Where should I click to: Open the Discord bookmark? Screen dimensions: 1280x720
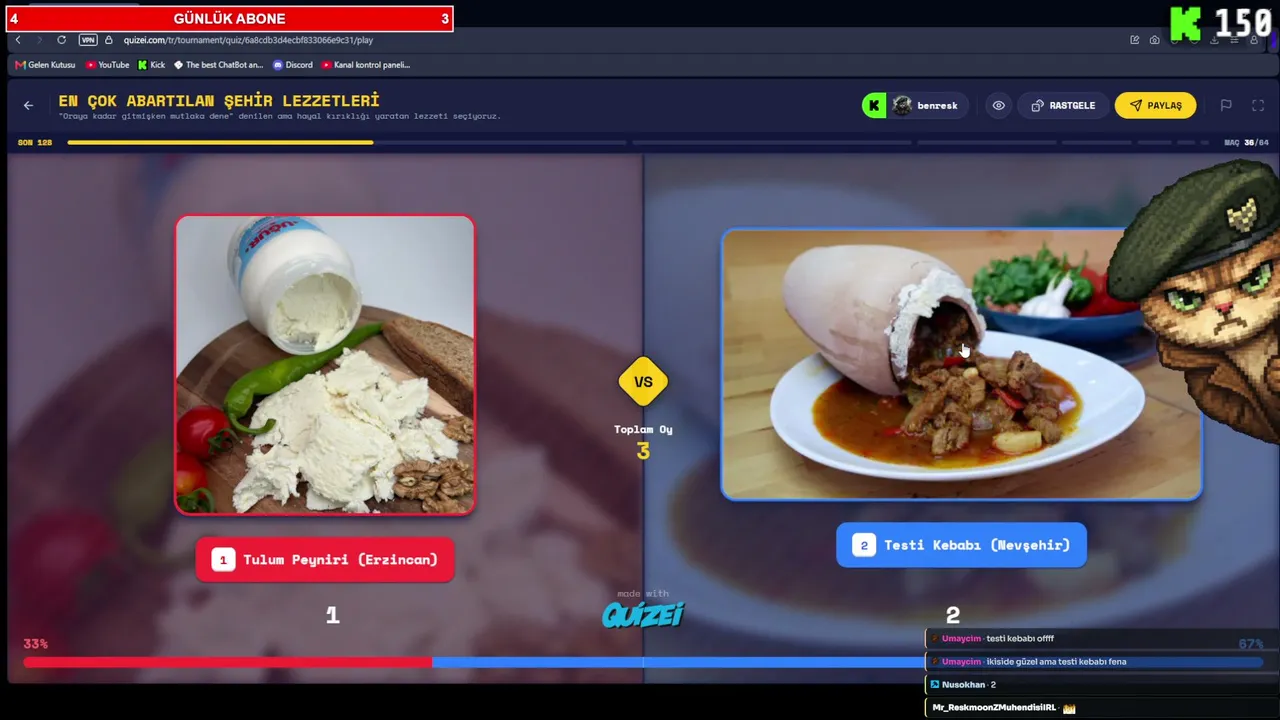point(293,65)
